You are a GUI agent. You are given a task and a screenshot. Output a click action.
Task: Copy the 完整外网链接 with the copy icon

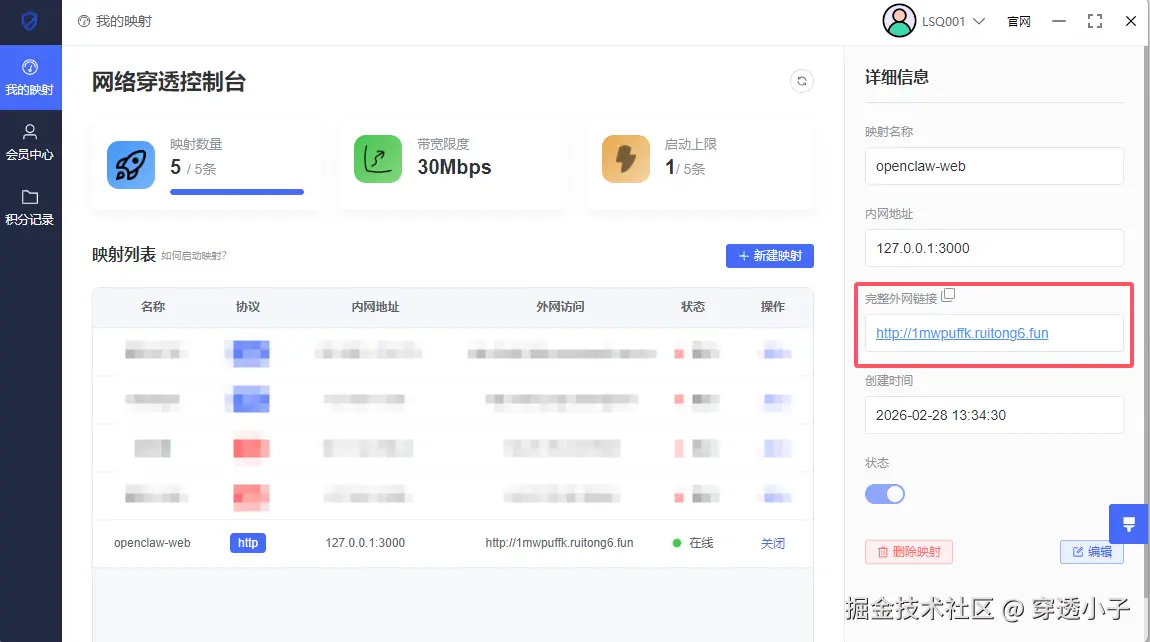tap(948, 295)
